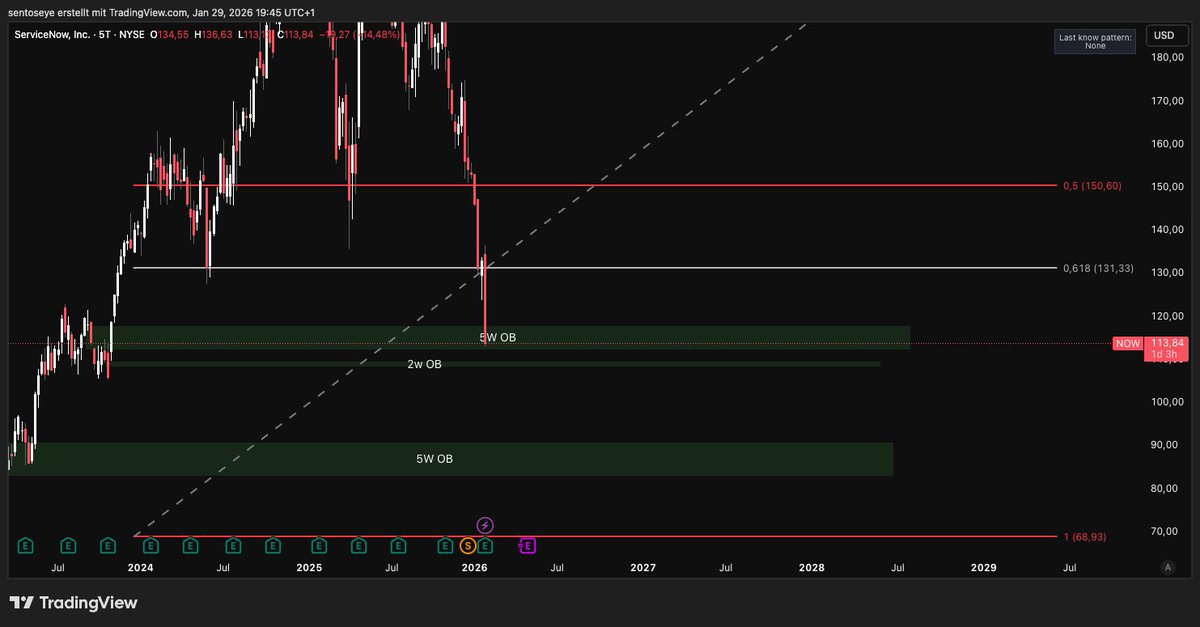Select the 5W OB label in the lower green zone
Screen dimensions: 1200x627
pyautogui.click(x=435, y=459)
